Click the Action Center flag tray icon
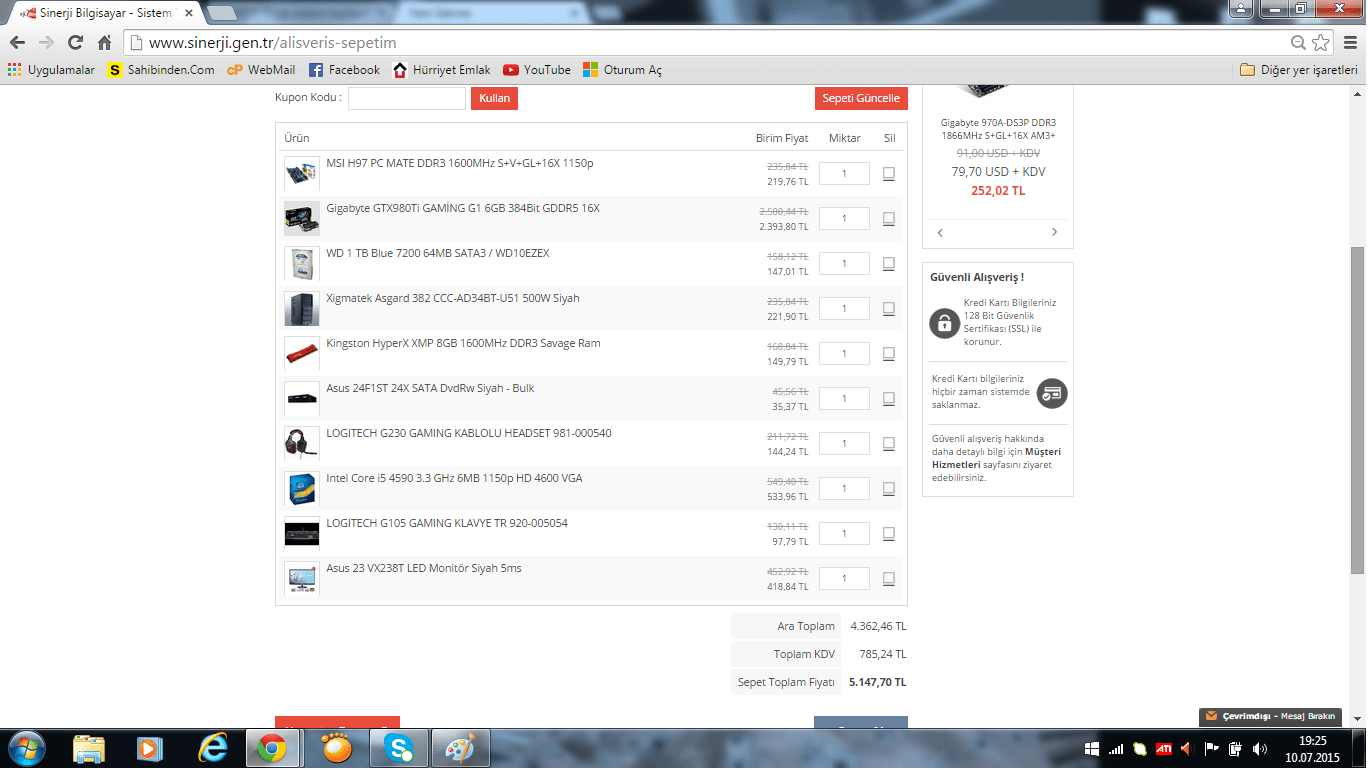1368x770 pixels. pos(1212,748)
